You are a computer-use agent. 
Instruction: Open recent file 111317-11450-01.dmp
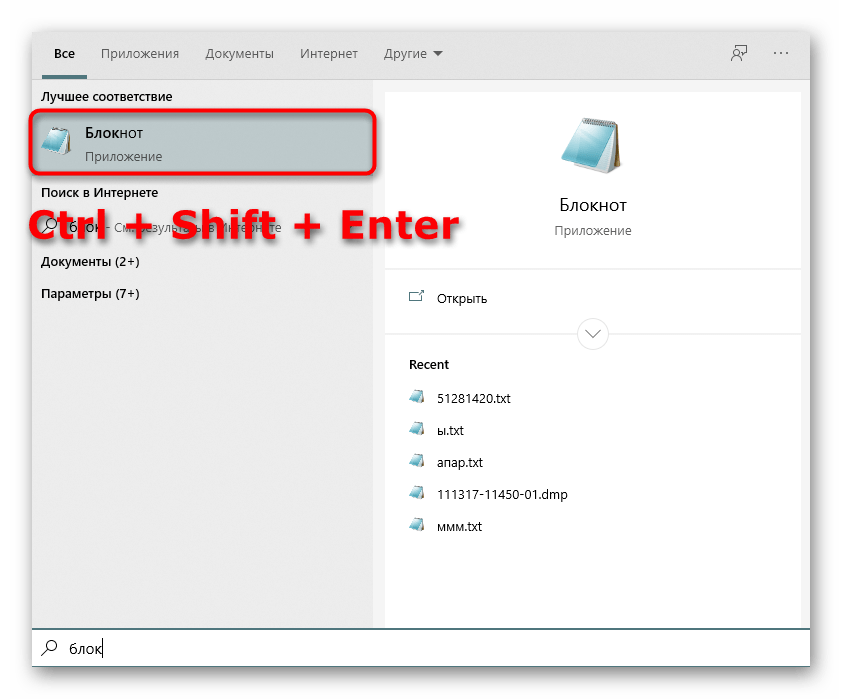pos(502,494)
